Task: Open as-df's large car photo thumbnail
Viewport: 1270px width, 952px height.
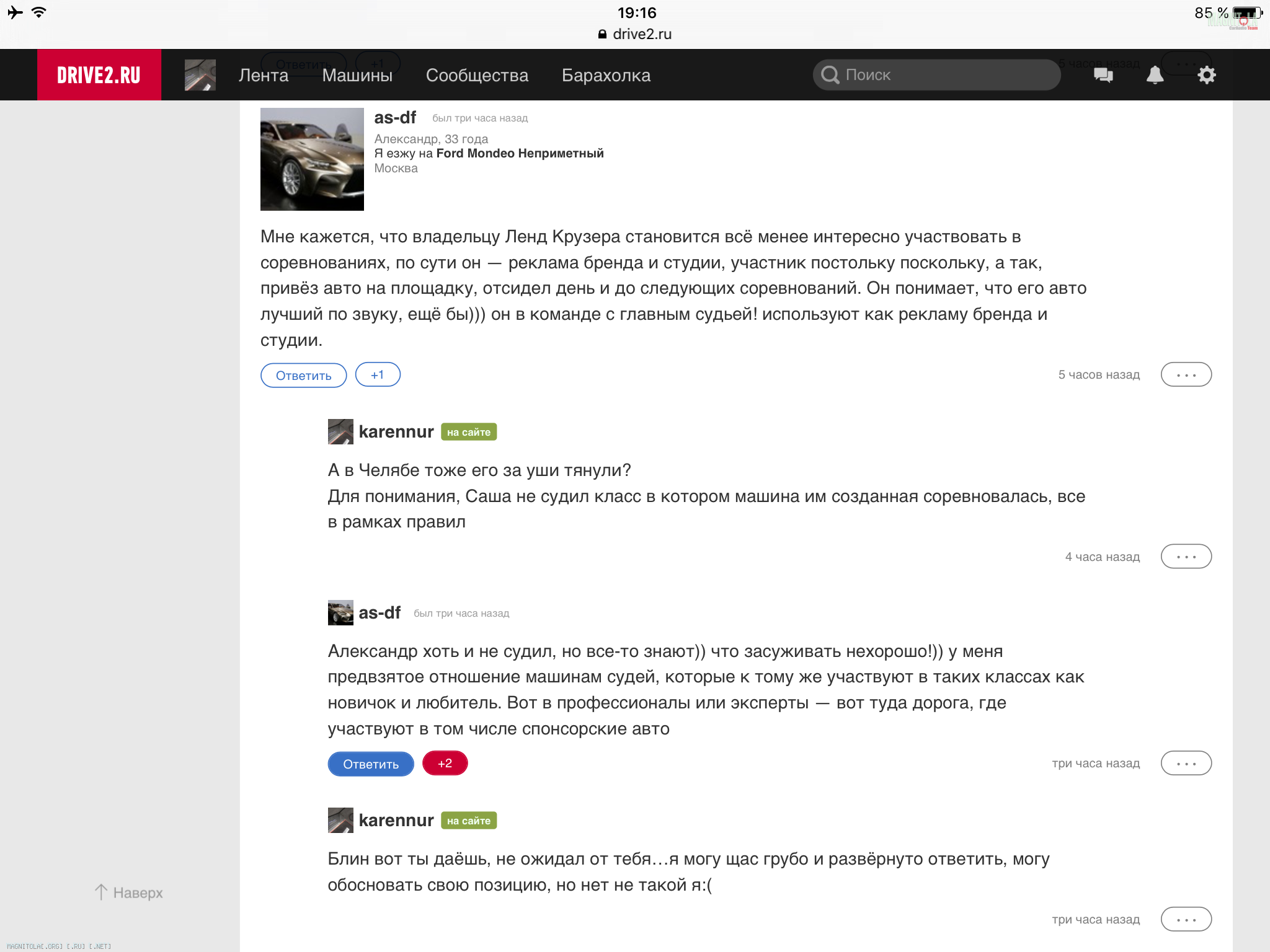Action: click(x=312, y=159)
